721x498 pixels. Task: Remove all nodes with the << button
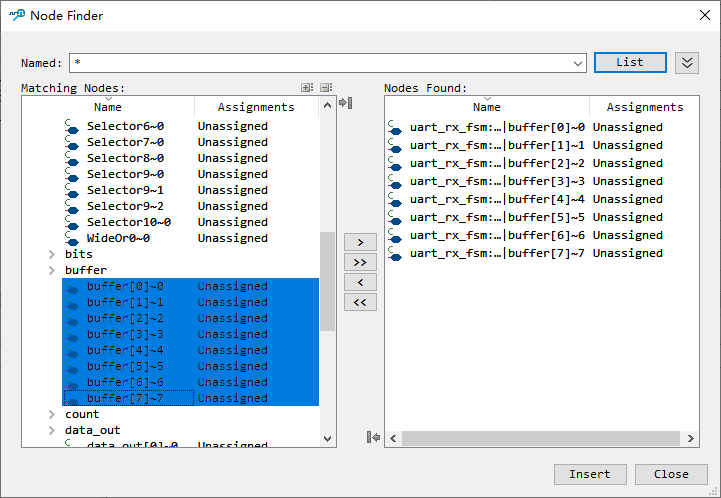[360, 303]
